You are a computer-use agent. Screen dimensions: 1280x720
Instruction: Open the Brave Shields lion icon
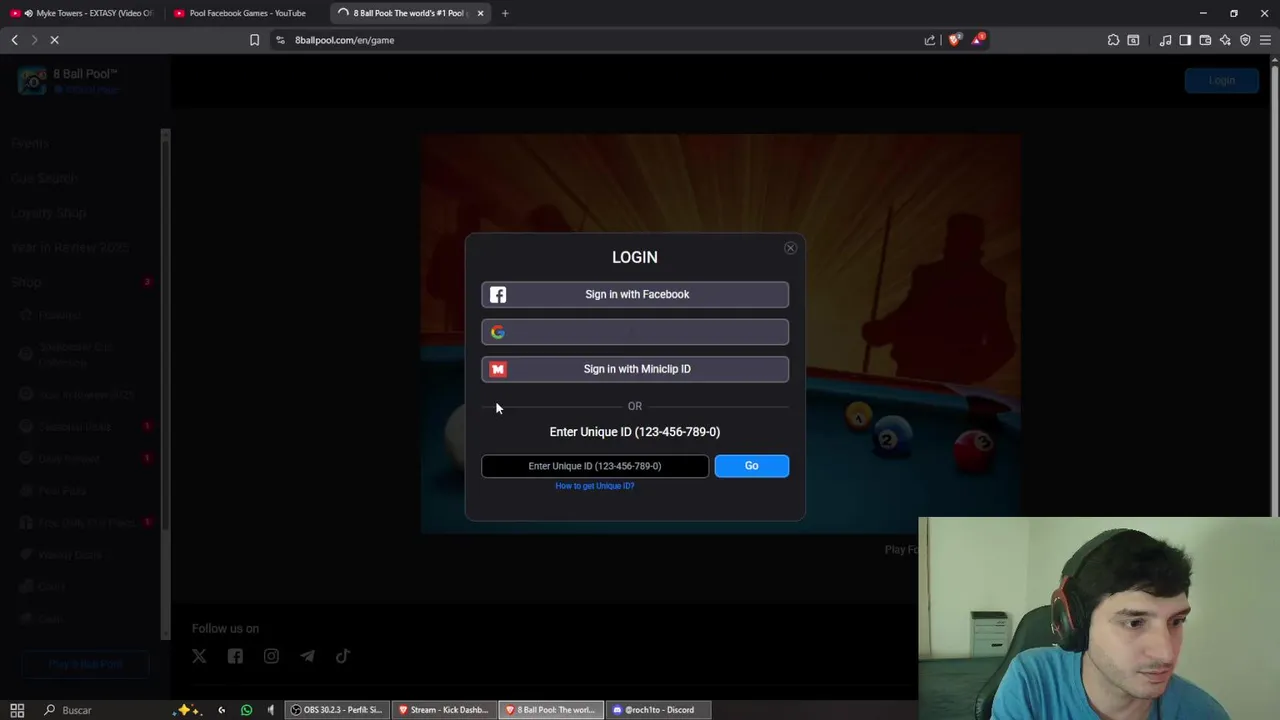(954, 40)
